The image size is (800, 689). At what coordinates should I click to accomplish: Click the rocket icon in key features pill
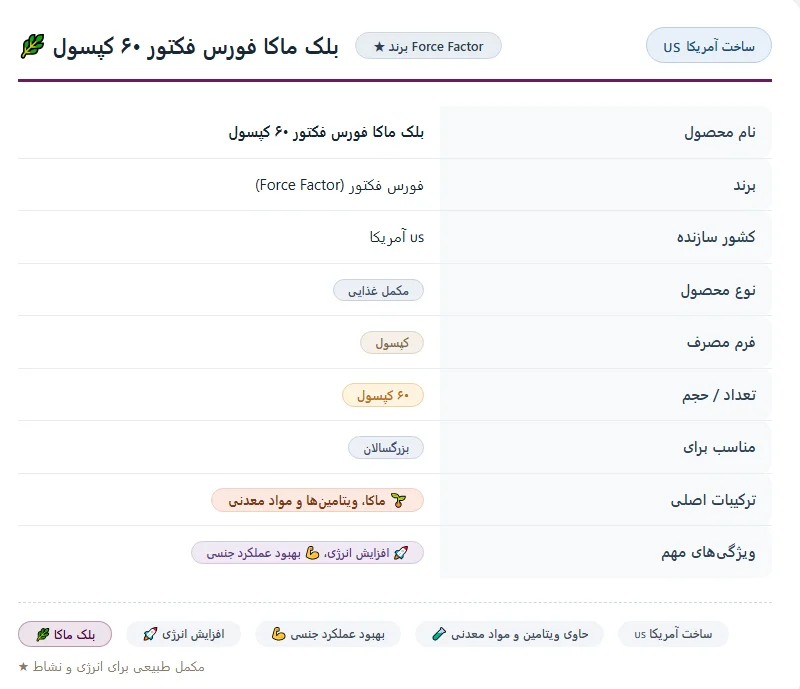pos(401,553)
